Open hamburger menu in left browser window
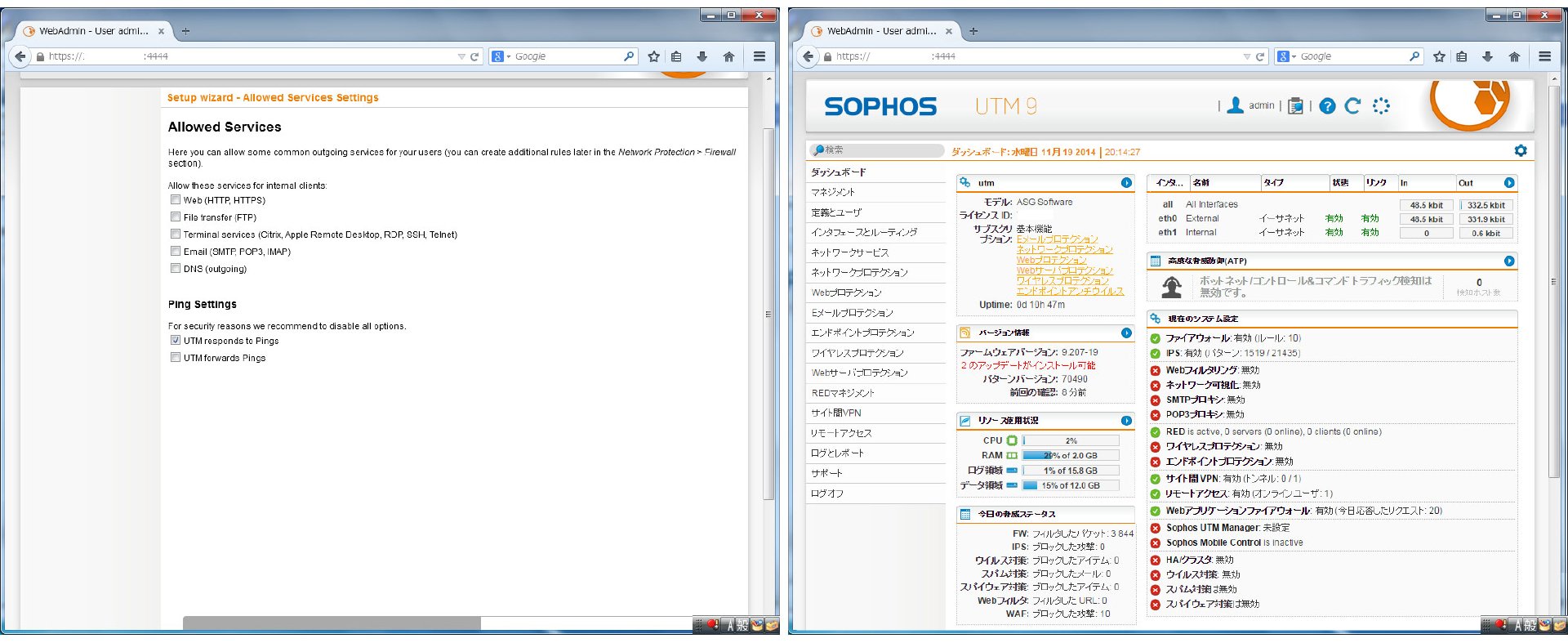 click(x=759, y=56)
